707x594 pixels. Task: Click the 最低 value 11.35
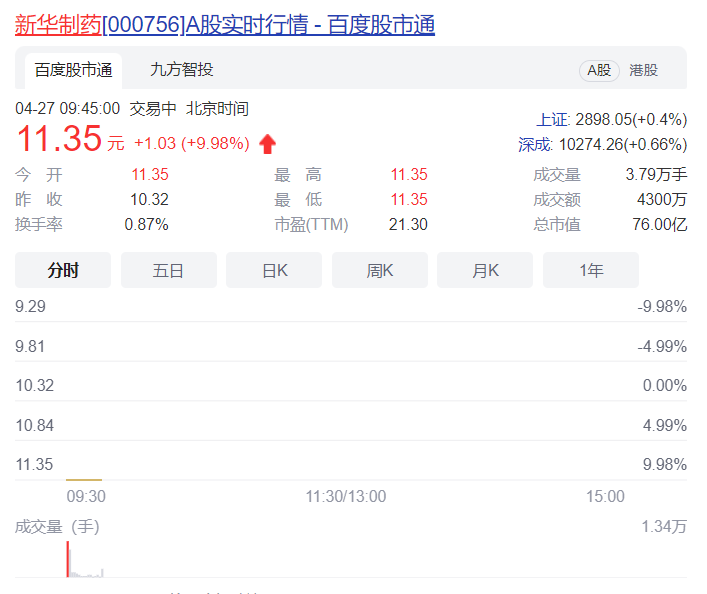point(409,199)
